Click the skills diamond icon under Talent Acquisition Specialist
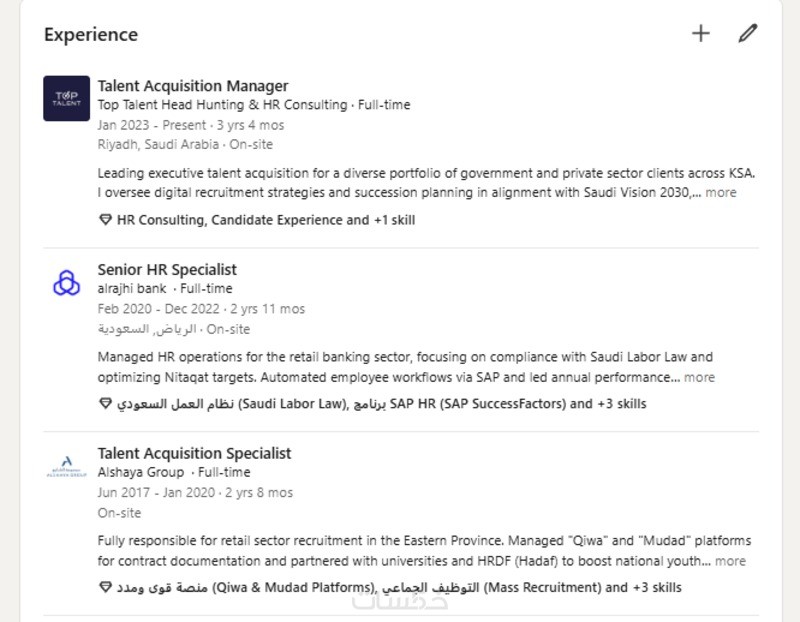 [x=105, y=587]
